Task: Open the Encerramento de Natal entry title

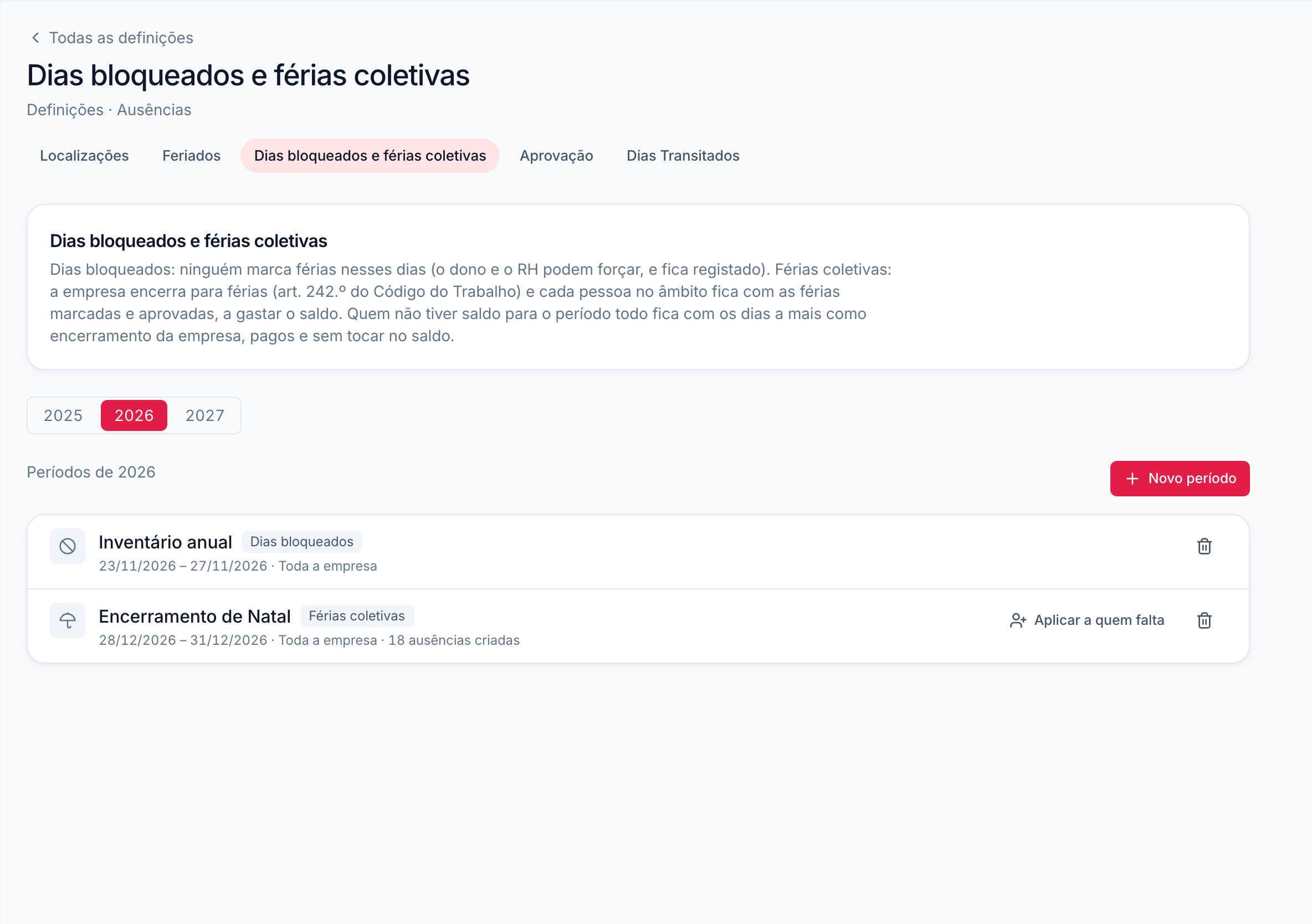Action: (x=195, y=617)
